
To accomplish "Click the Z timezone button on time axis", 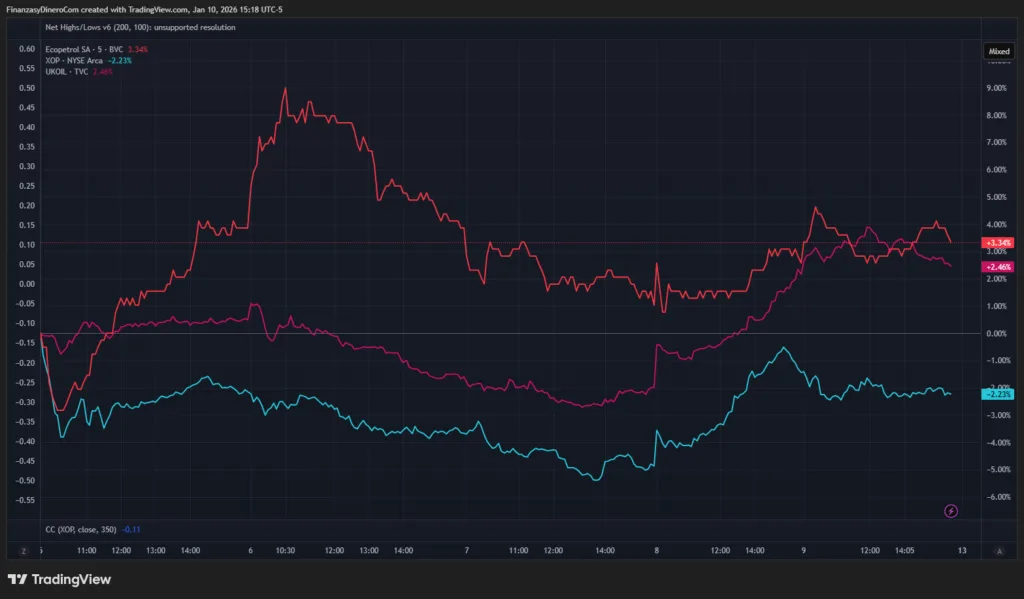I will tap(22, 551).
